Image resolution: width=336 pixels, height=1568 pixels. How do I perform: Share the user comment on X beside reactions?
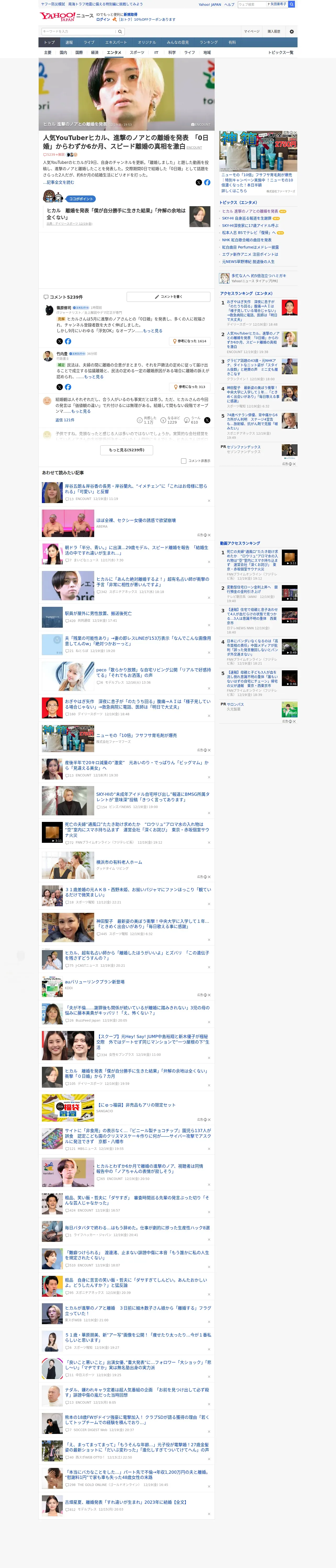[207, 420]
